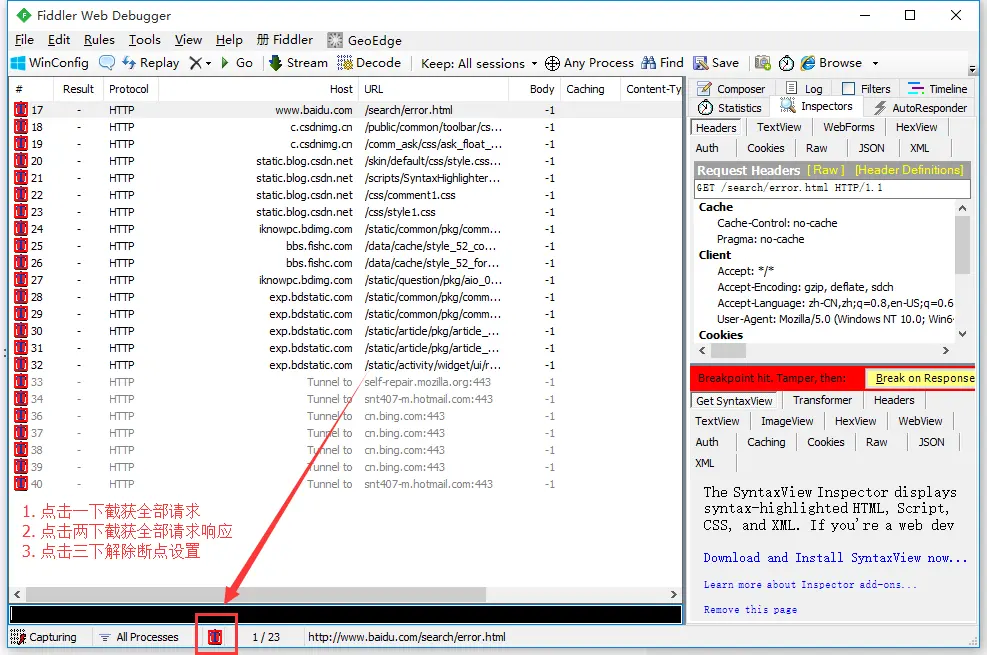Image resolution: width=987 pixels, height=655 pixels.
Task: Switch to the AutoResponder tab
Action: (x=920, y=108)
